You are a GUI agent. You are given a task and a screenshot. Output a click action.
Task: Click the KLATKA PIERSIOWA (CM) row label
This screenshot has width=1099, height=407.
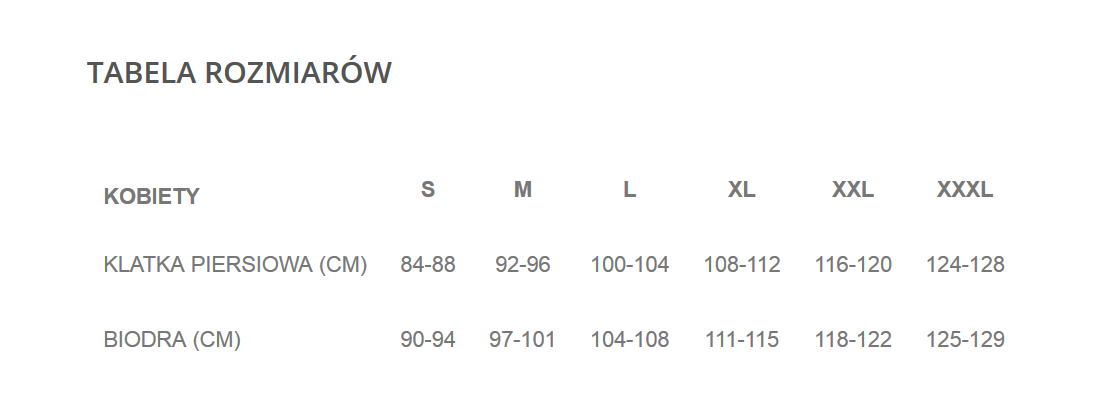(x=236, y=265)
